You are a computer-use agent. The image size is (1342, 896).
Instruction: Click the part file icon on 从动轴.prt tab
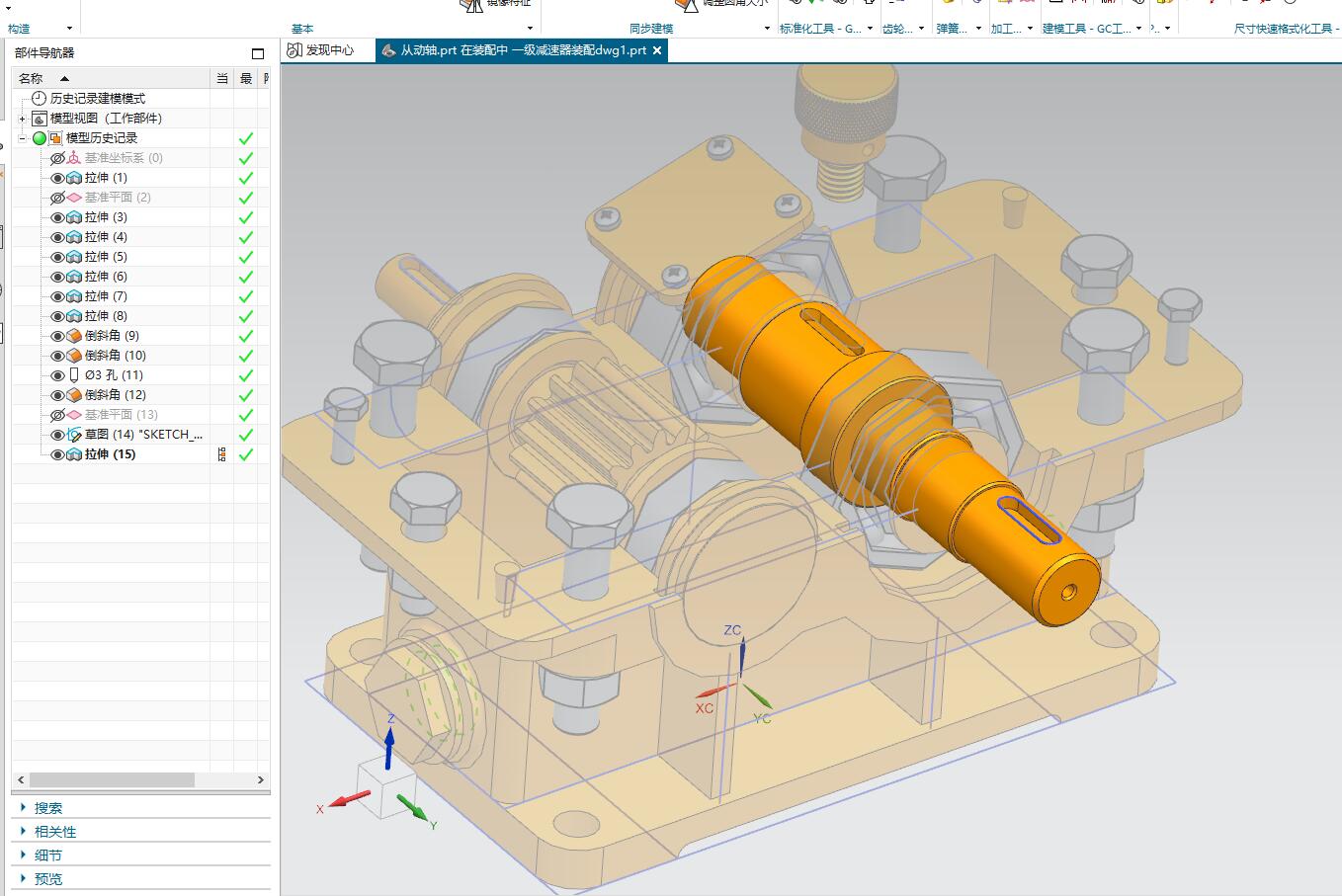(x=388, y=50)
